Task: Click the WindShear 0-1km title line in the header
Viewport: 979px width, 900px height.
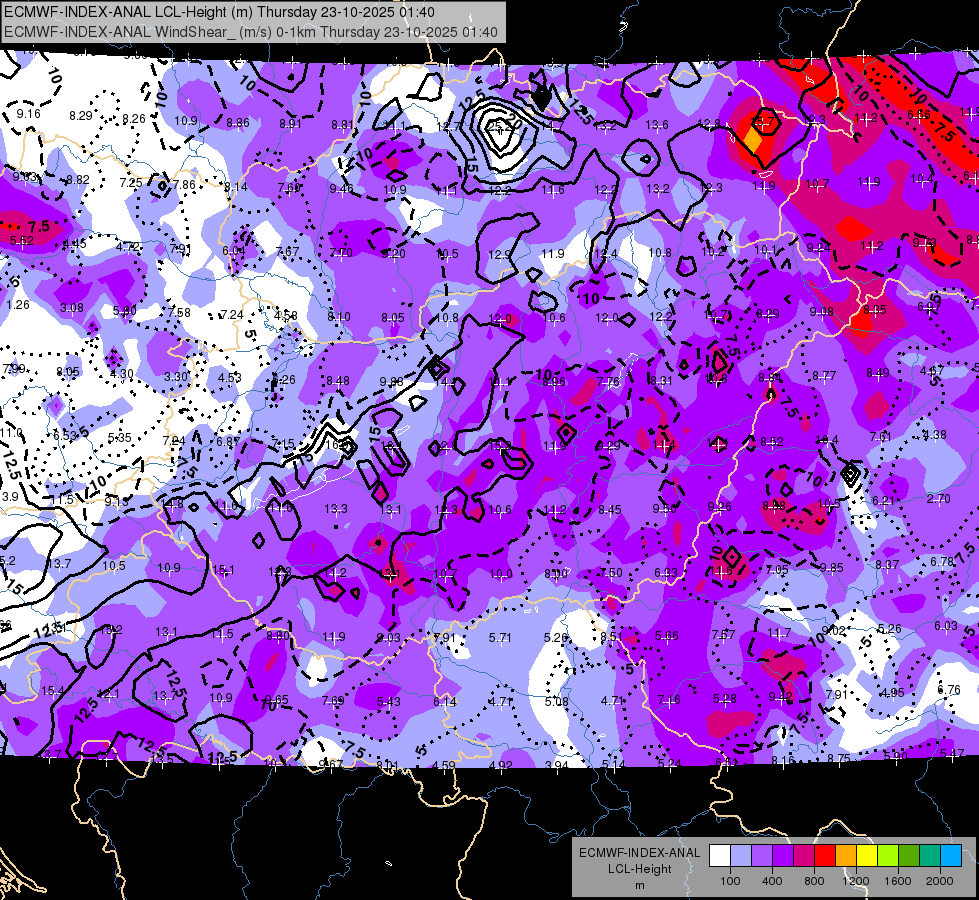Action: (251, 32)
